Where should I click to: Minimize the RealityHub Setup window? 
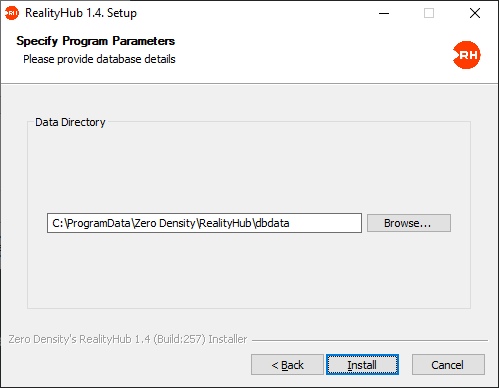point(384,13)
